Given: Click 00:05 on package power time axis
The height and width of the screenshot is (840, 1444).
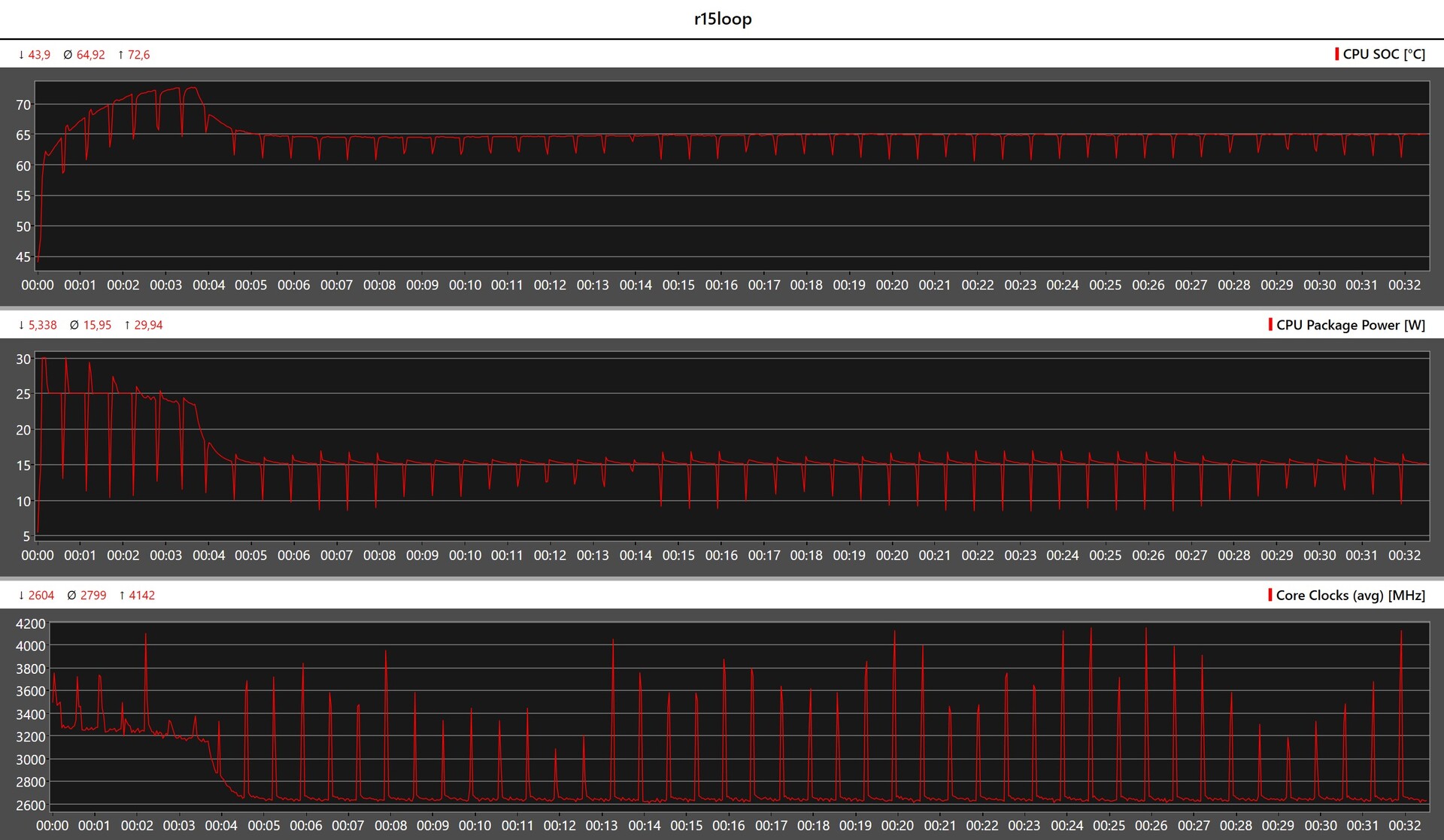Looking at the screenshot, I should pyautogui.click(x=250, y=555).
